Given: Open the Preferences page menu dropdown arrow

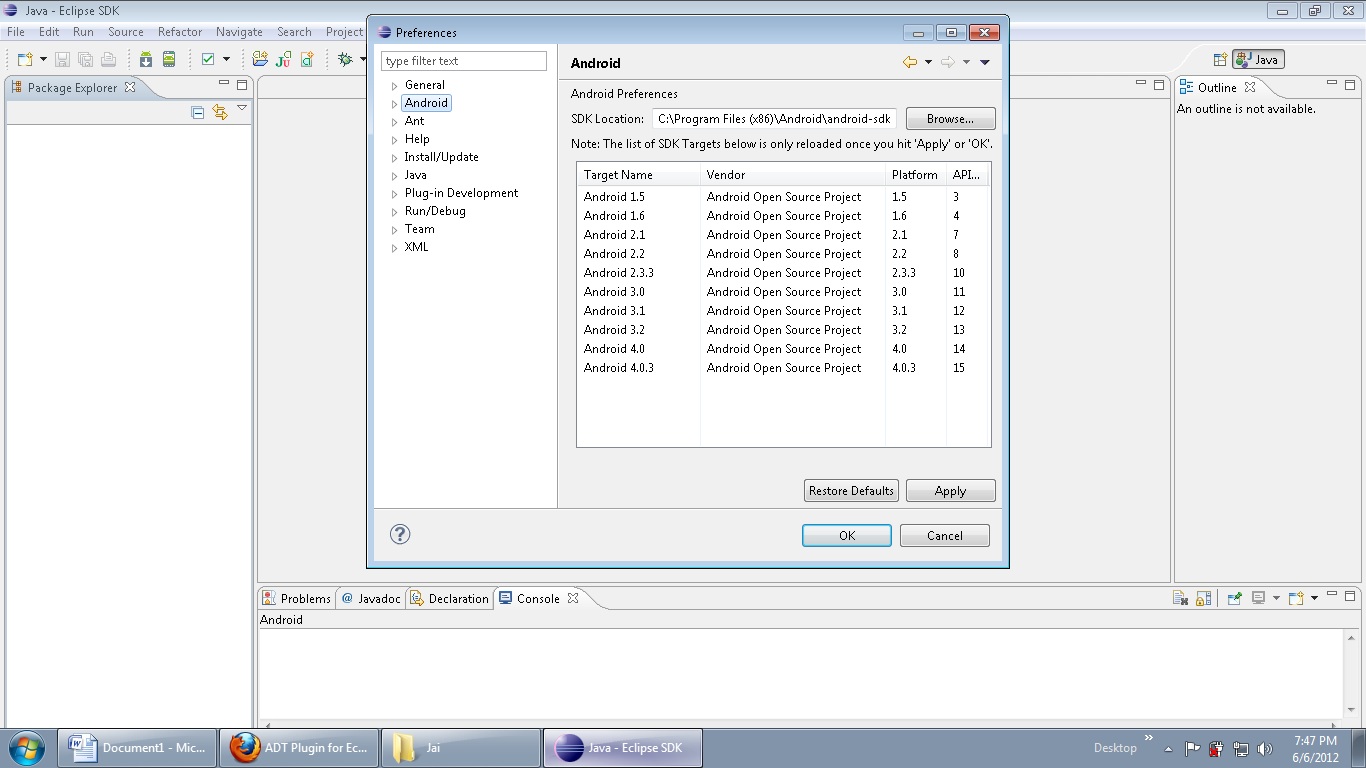Looking at the screenshot, I should (x=985, y=62).
